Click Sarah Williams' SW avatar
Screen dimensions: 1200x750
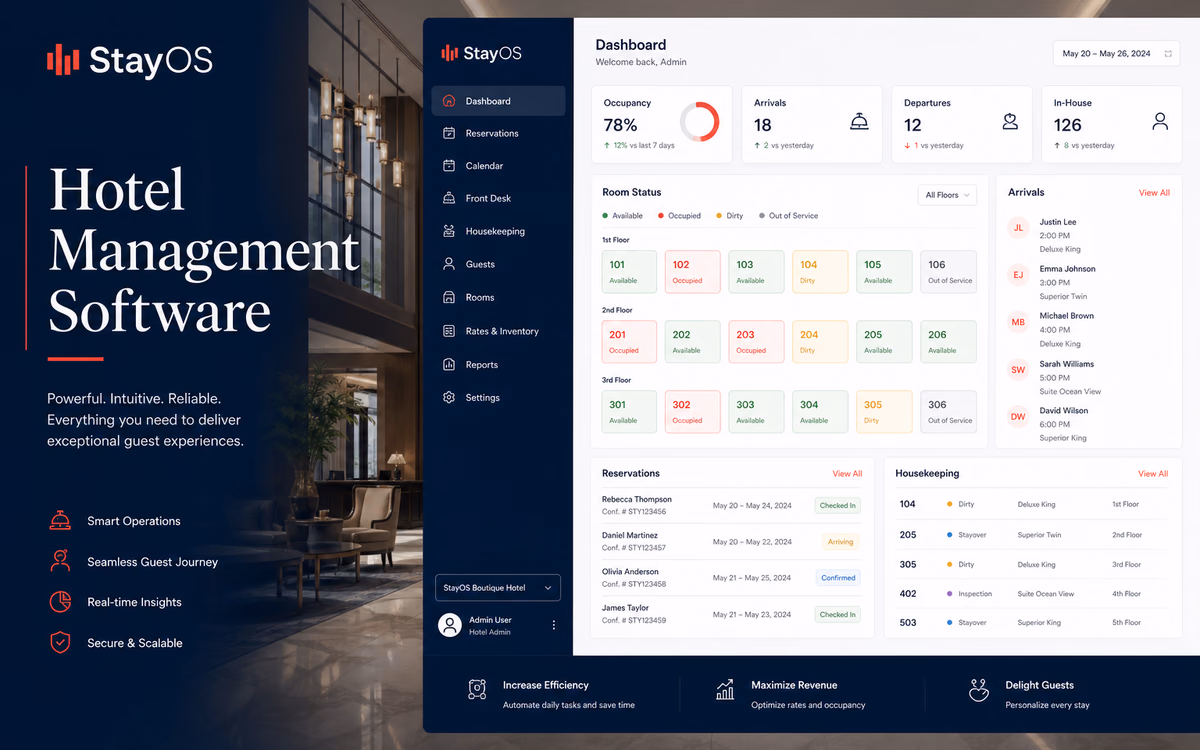pos(1018,370)
